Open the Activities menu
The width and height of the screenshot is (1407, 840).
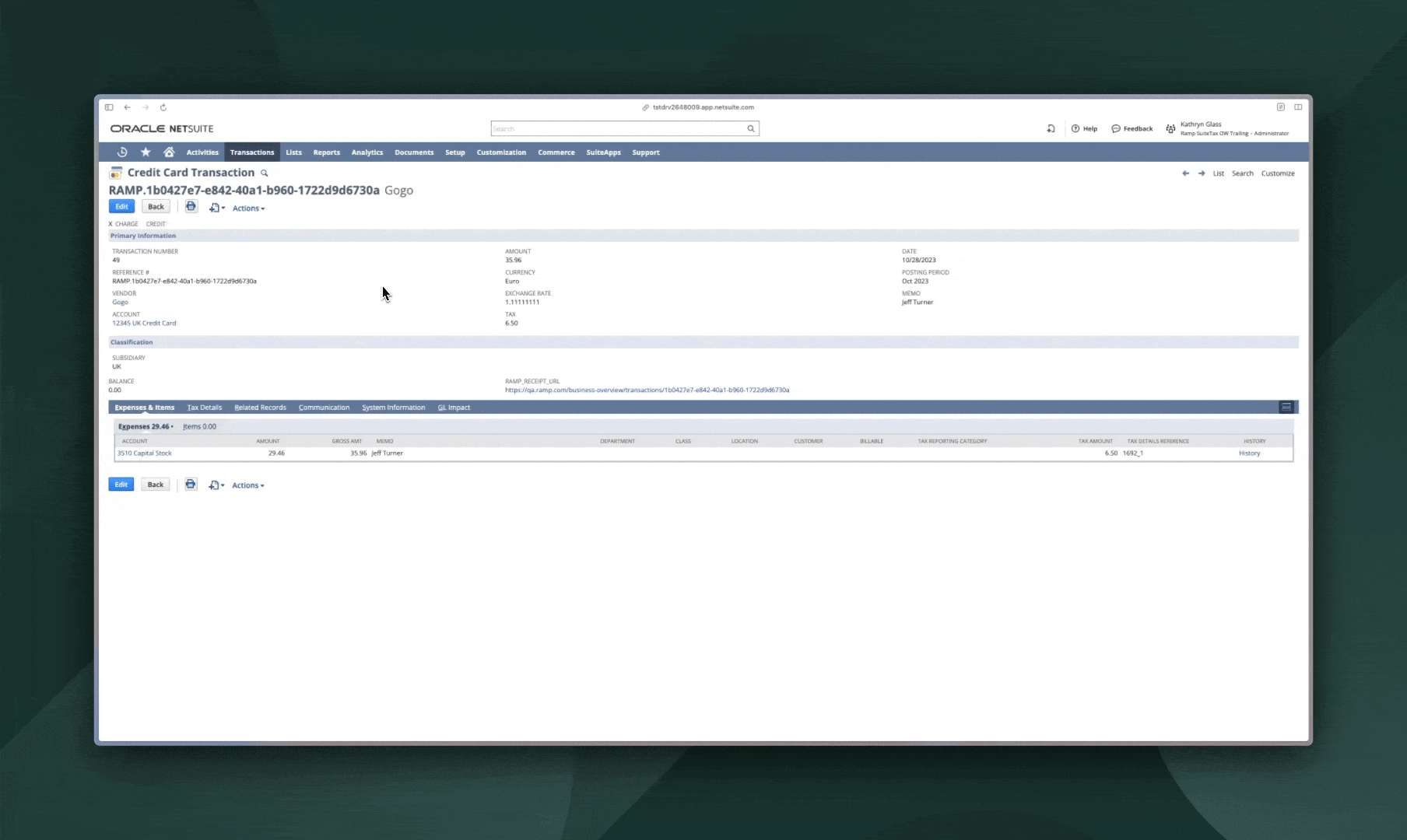point(202,152)
